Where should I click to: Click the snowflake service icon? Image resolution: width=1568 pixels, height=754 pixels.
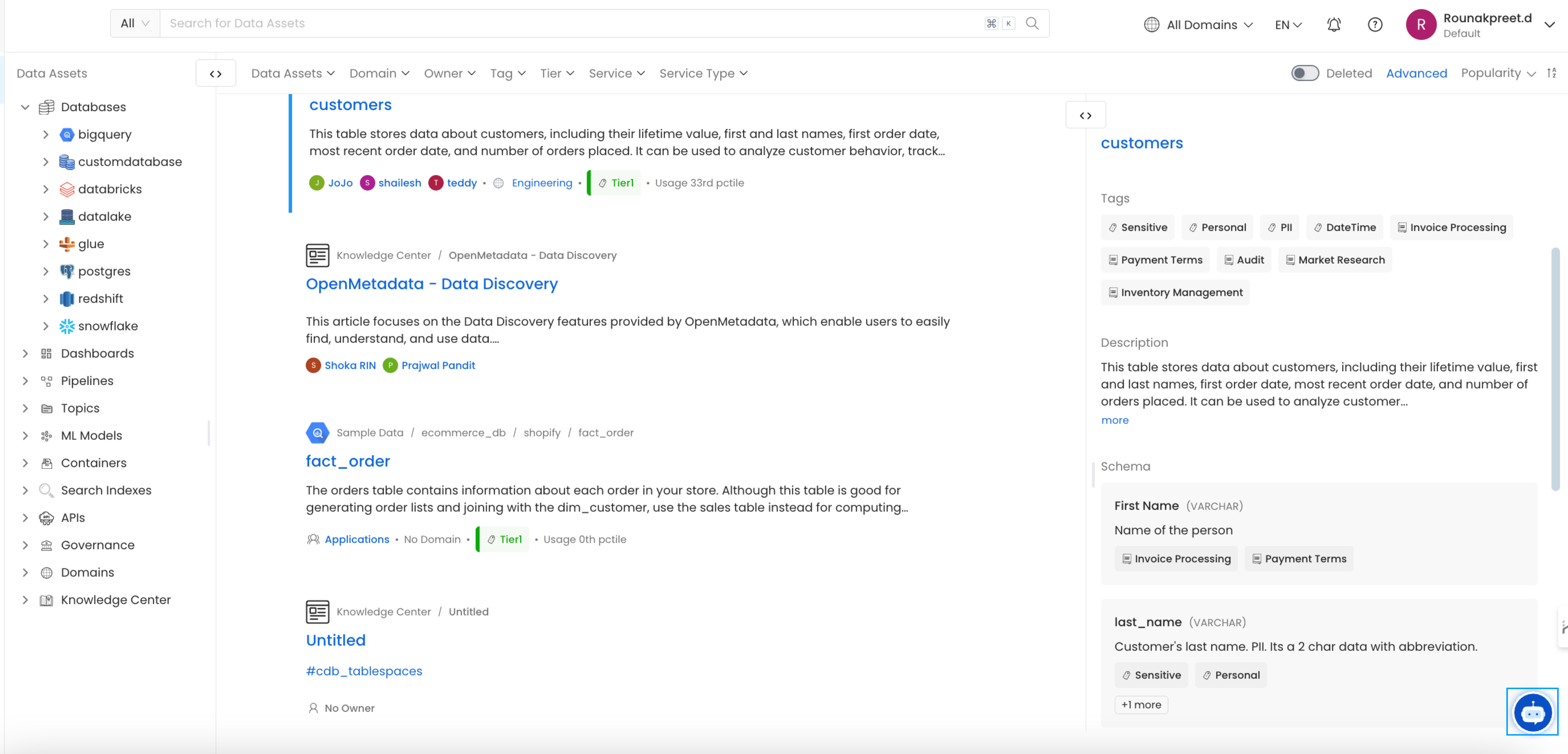tap(66, 326)
